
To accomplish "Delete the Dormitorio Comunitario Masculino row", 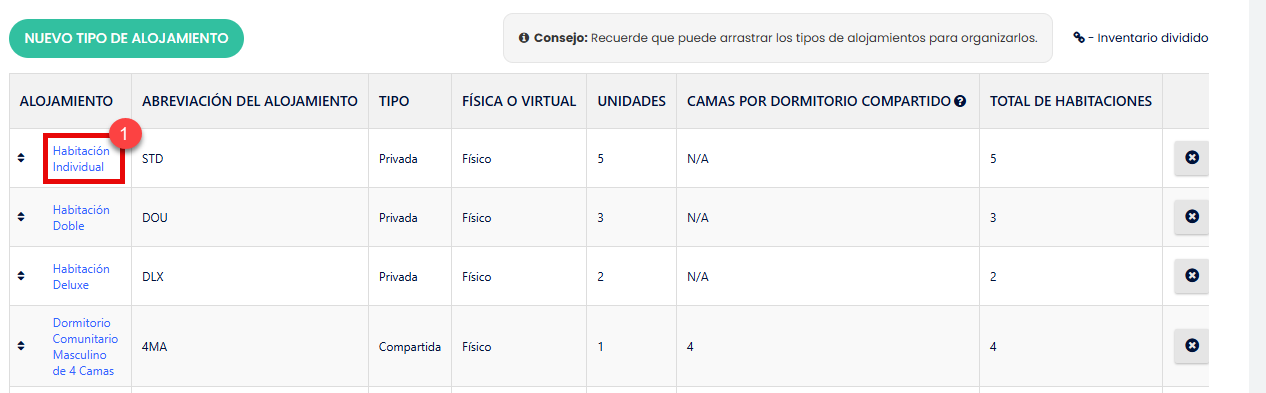I will 1191,346.
